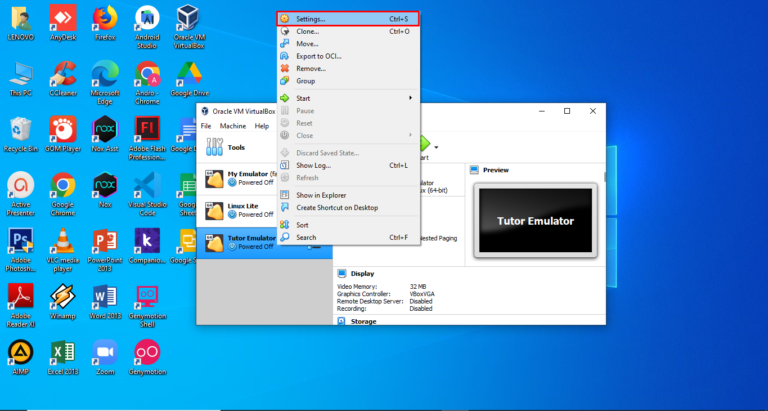The height and width of the screenshot is (411, 768).
Task: Choose Sort in the context menu
Action: click(x=348, y=225)
